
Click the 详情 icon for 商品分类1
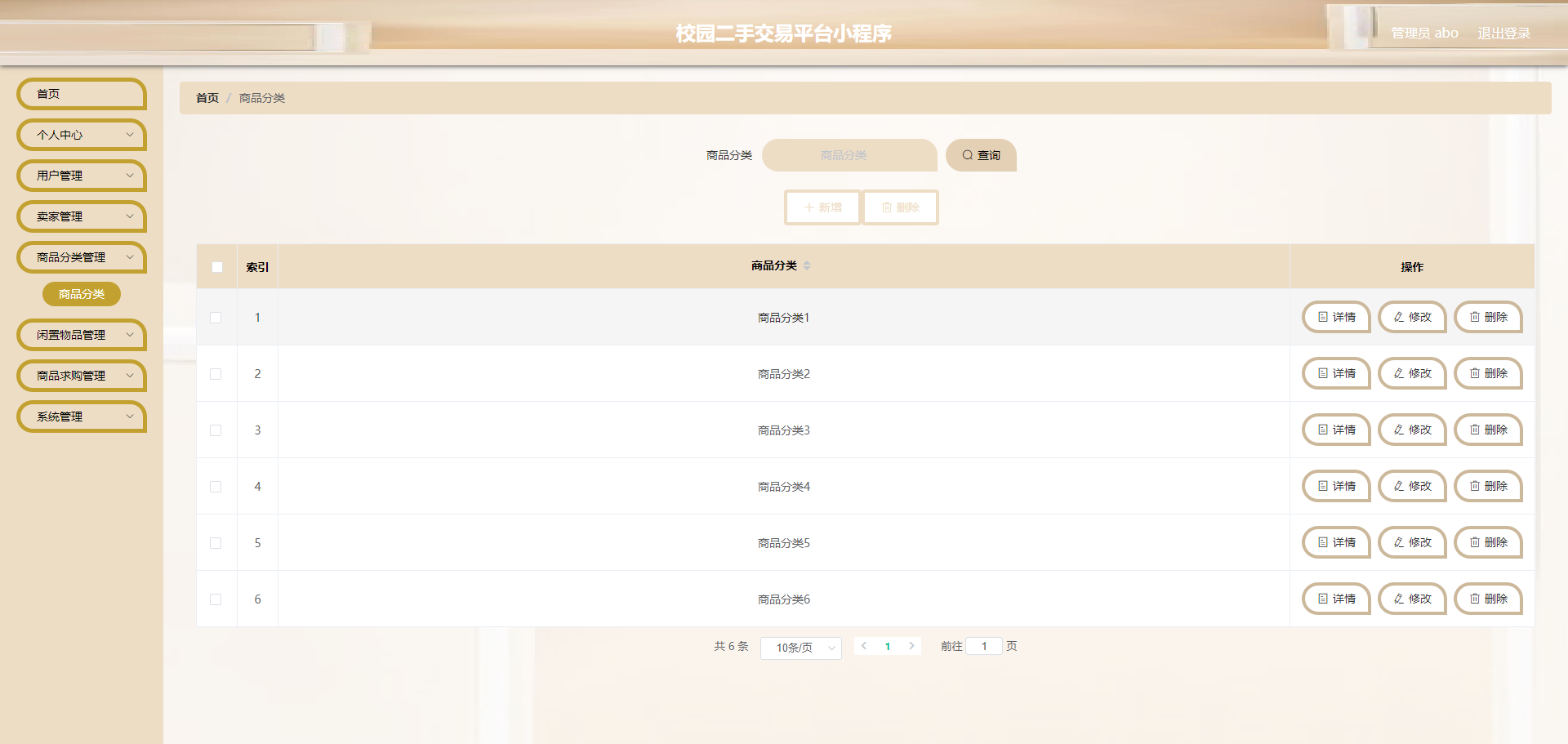click(x=1323, y=317)
